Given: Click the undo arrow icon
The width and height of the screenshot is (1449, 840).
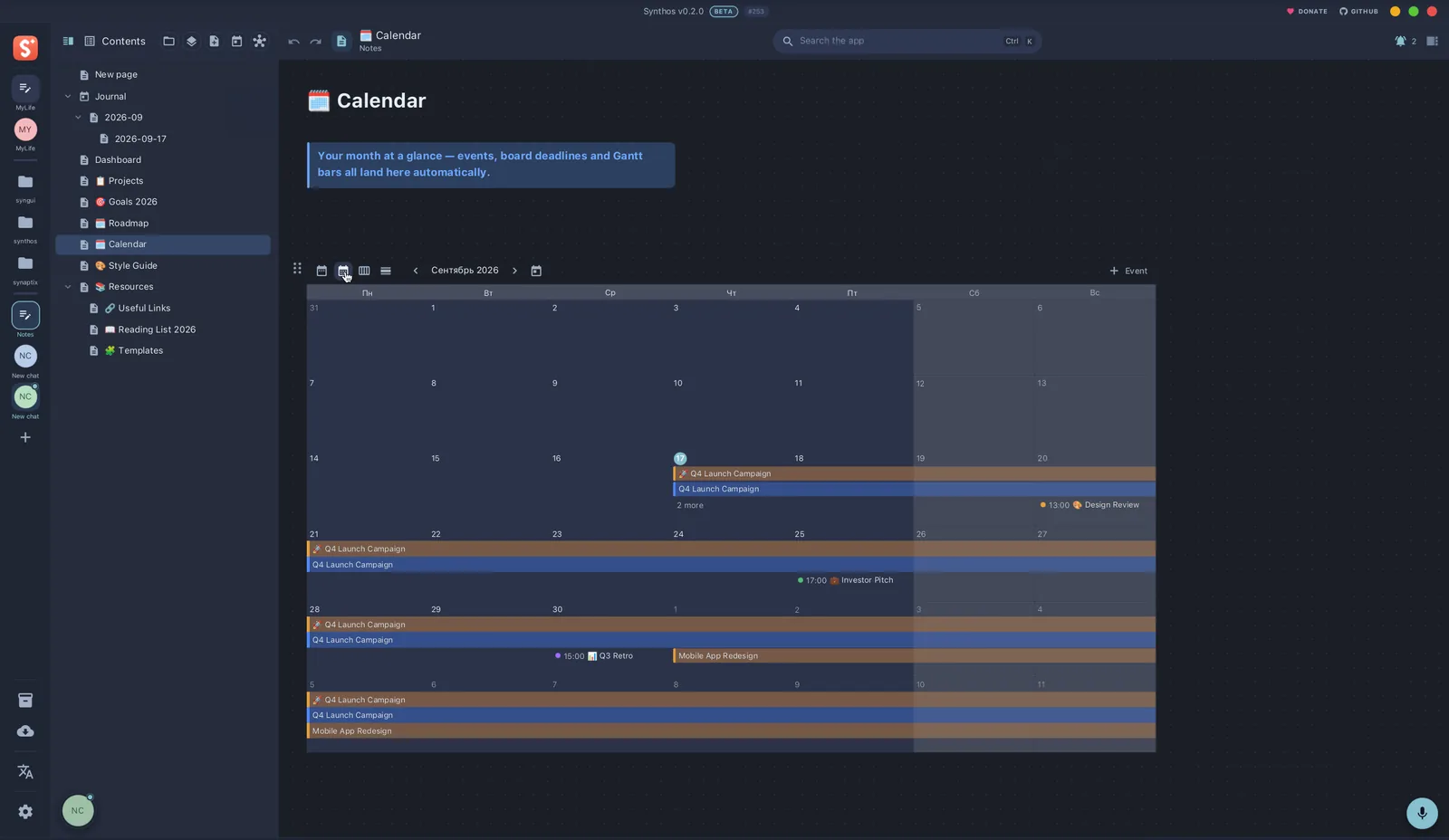Looking at the screenshot, I should coord(293,42).
